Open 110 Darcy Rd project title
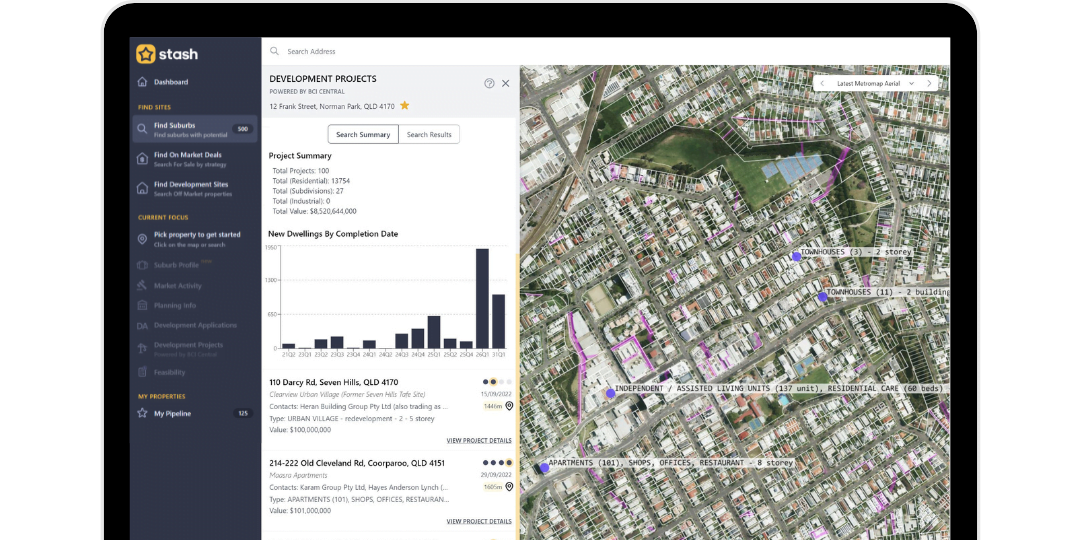The height and width of the screenshot is (540, 1080). (333, 382)
